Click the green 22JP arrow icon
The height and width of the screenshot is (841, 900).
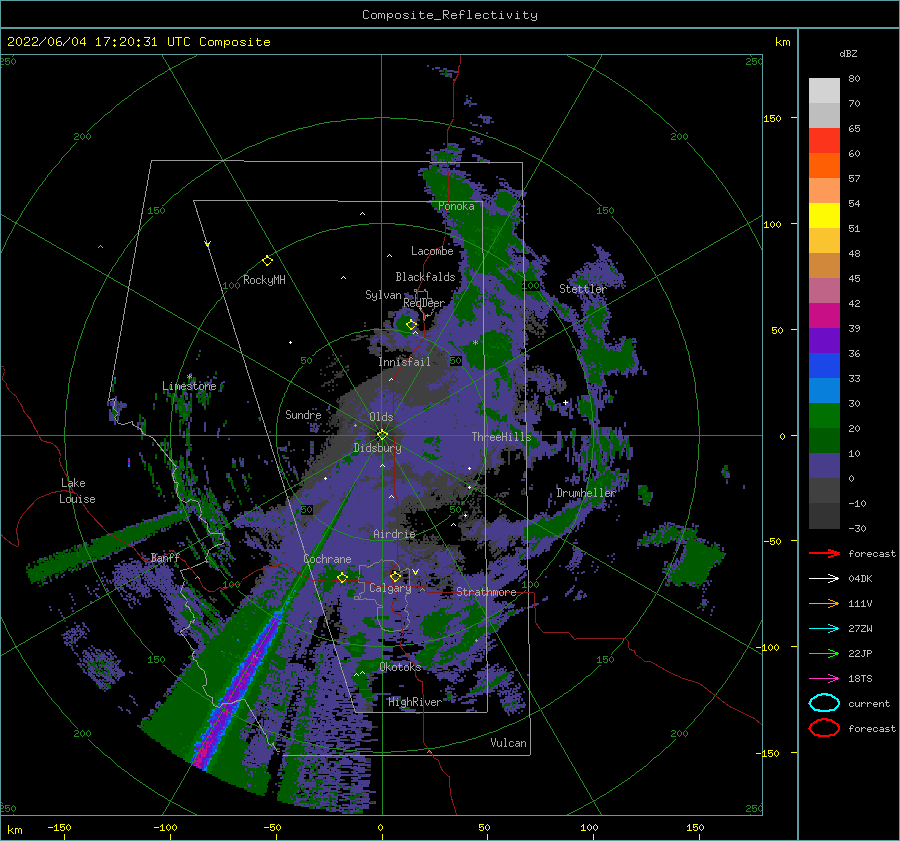click(824, 653)
